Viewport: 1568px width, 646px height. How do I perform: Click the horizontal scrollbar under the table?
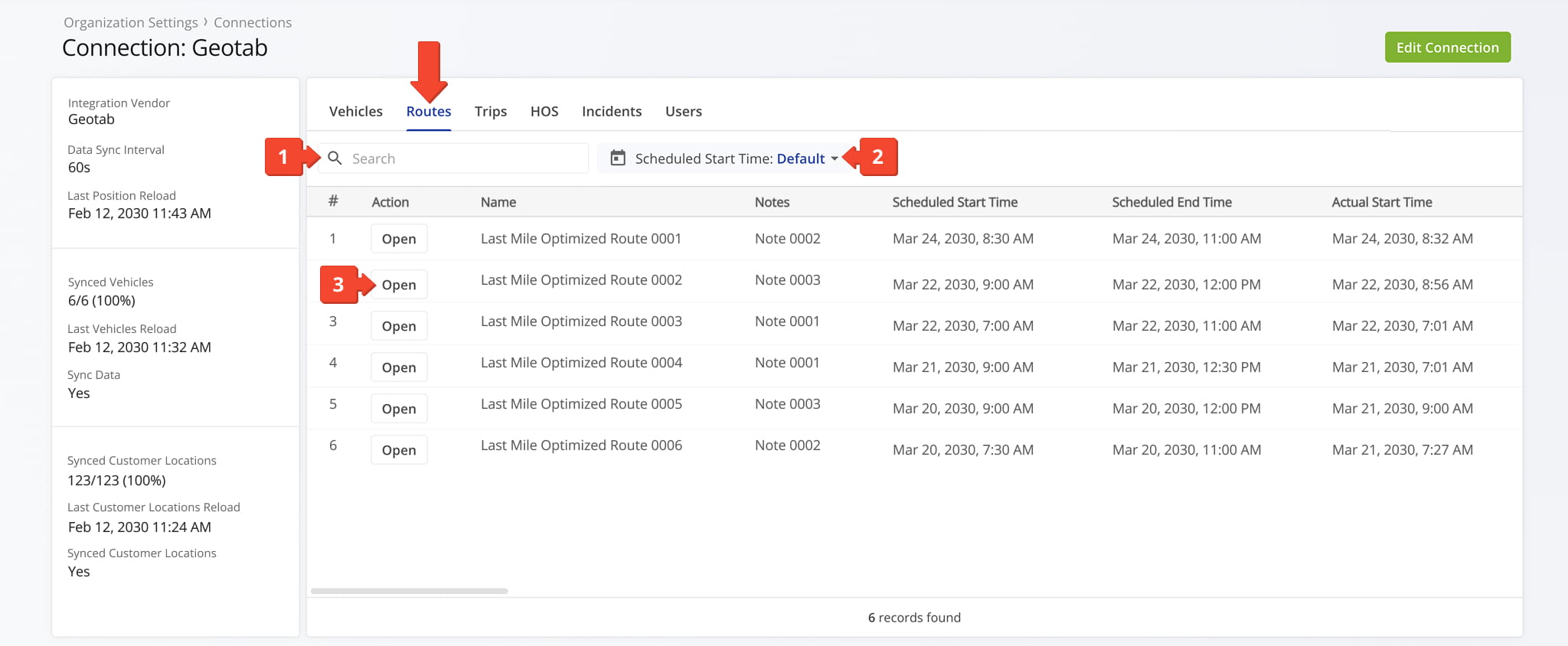pos(409,591)
